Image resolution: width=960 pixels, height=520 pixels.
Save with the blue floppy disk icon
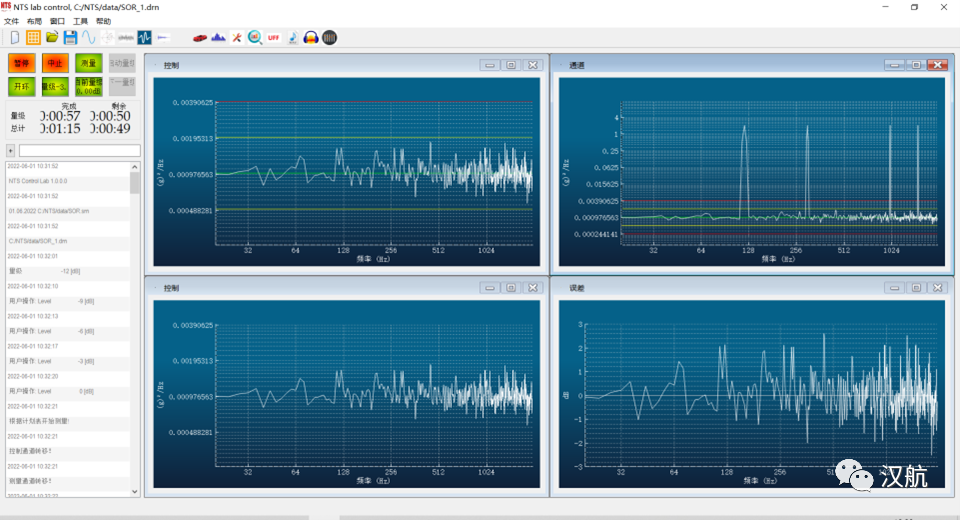[70, 38]
